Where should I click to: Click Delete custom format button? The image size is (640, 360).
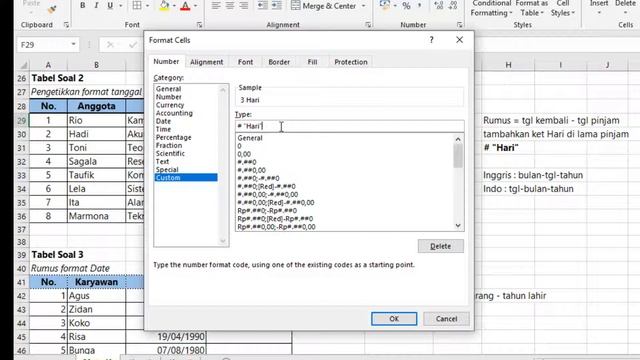(440, 246)
